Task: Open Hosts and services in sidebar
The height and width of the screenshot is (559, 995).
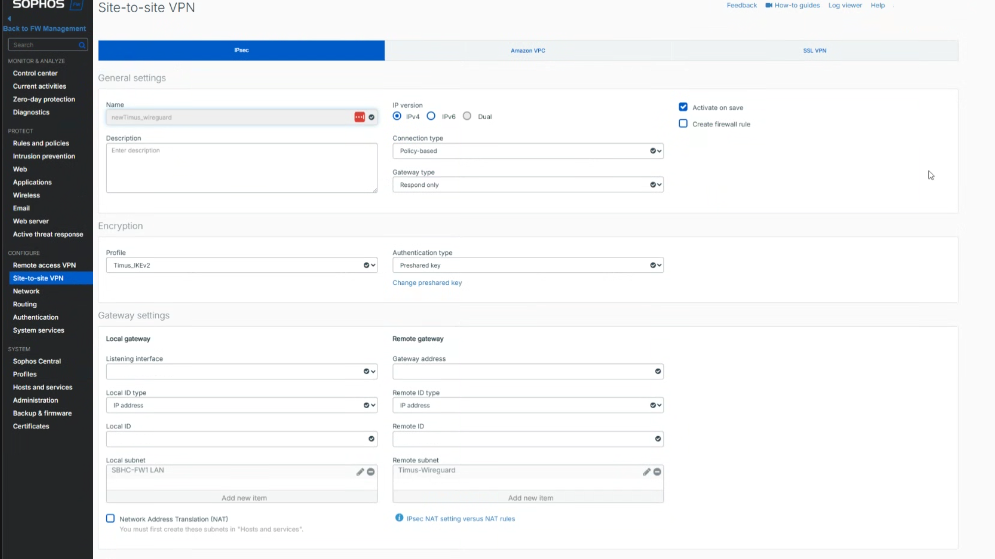Action: 43,387
